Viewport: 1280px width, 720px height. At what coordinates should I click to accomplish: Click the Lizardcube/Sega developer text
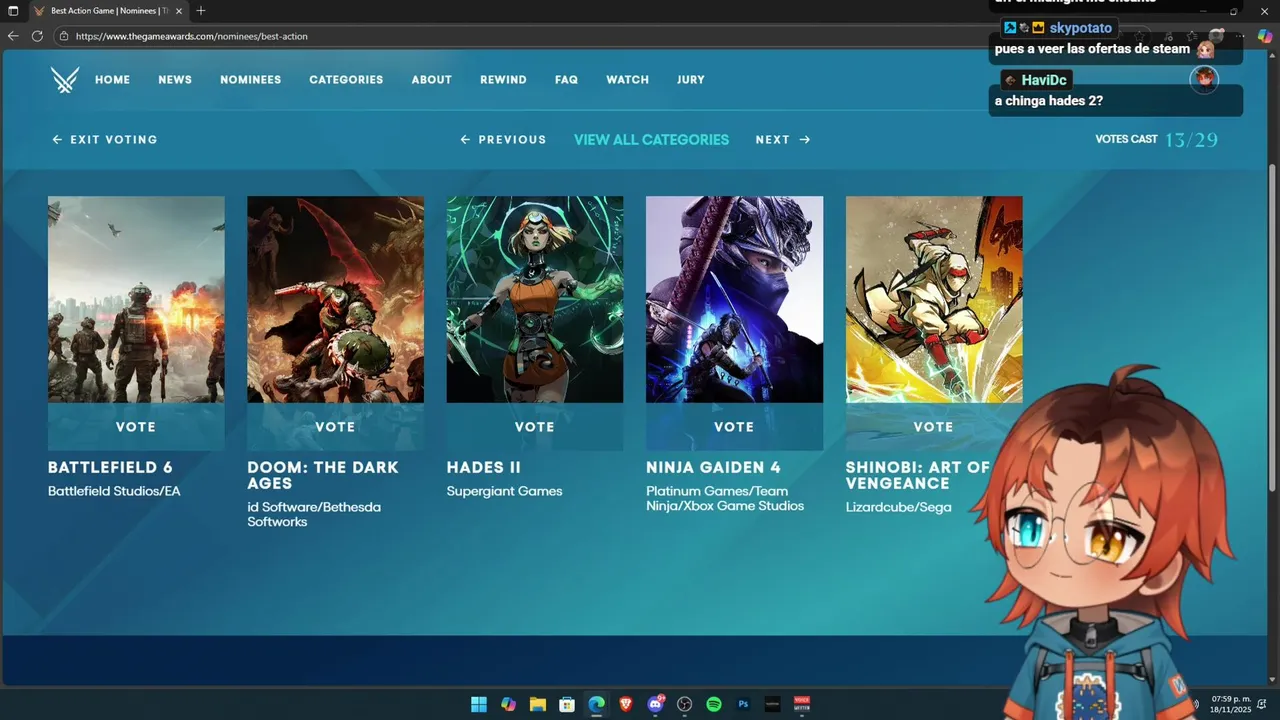[x=898, y=507]
